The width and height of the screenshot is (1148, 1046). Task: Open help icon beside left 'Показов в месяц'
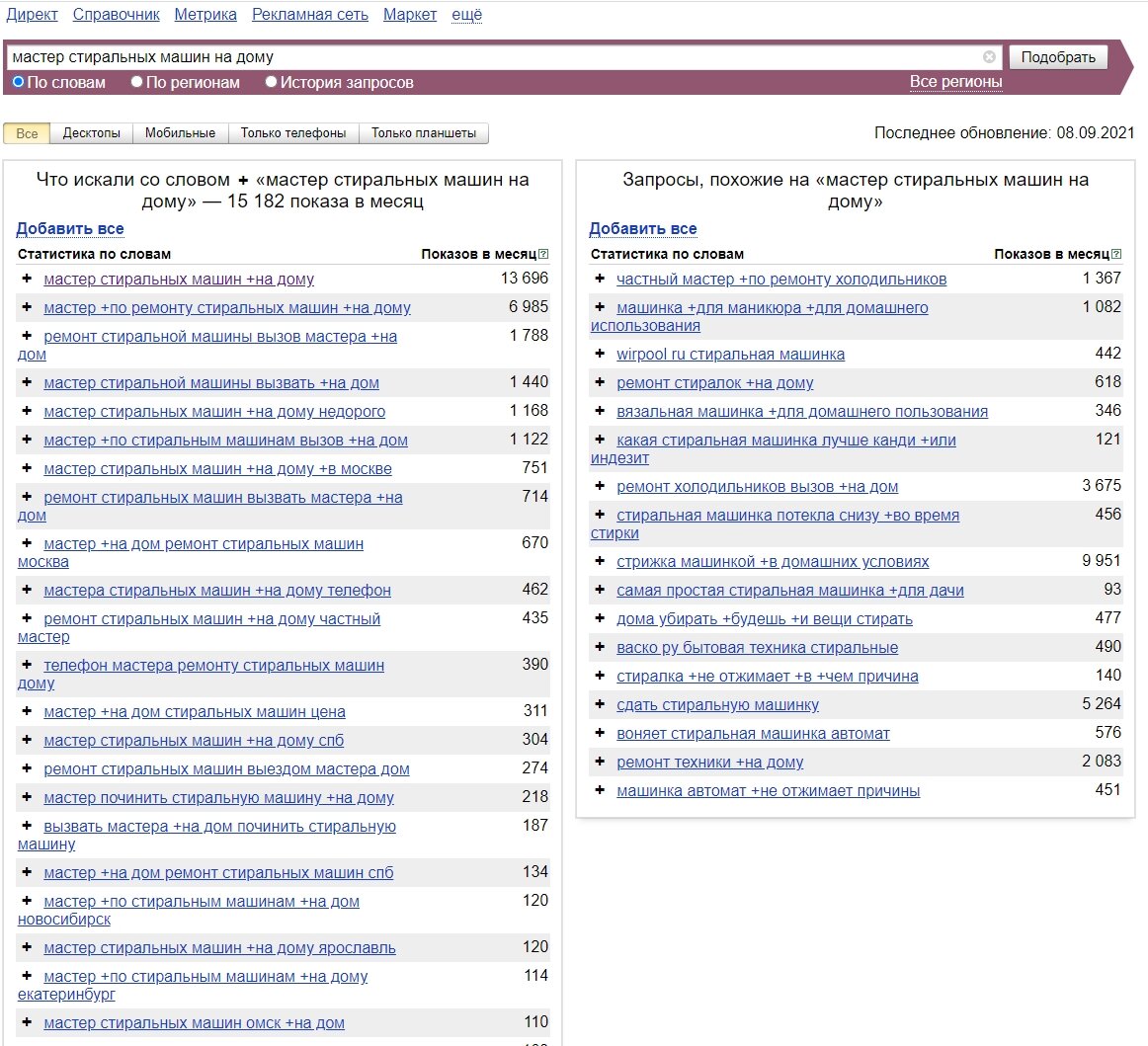[x=543, y=254]
